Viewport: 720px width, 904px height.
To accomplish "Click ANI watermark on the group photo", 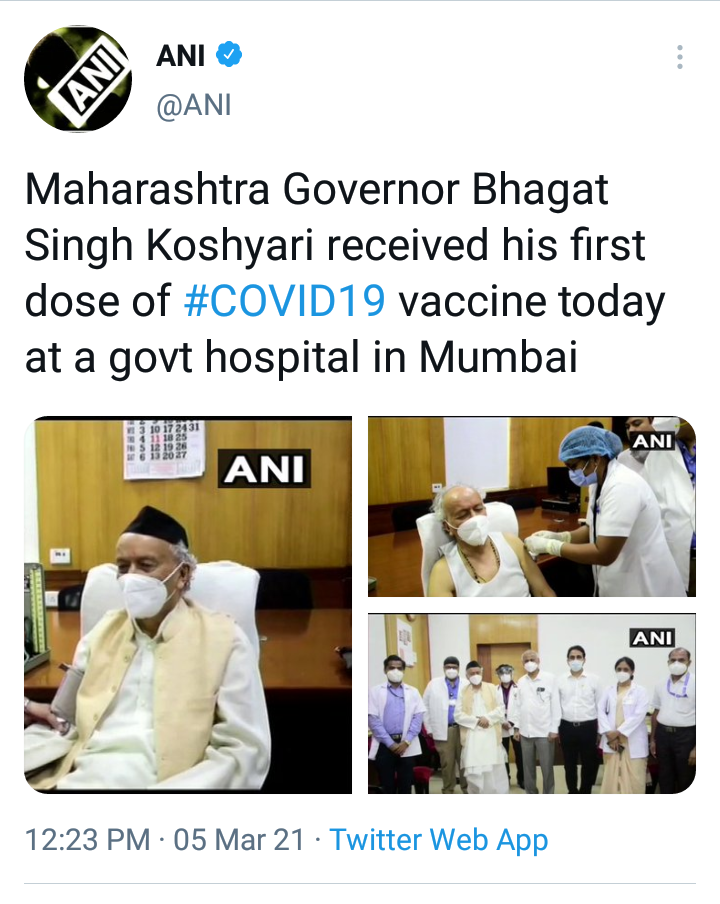I will click(653, 638).
